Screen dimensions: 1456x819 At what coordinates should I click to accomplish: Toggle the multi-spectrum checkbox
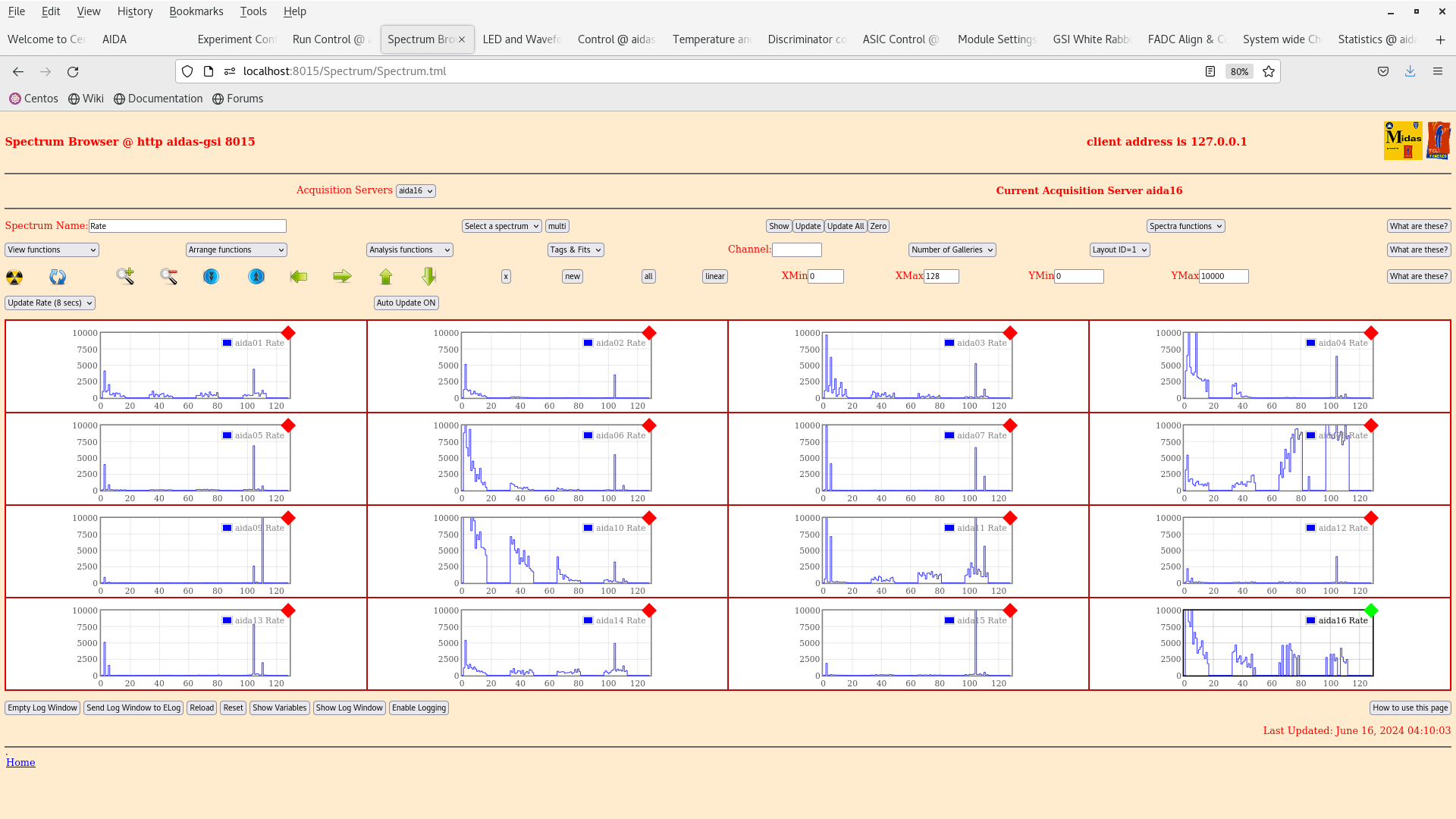tap(557, 225)
